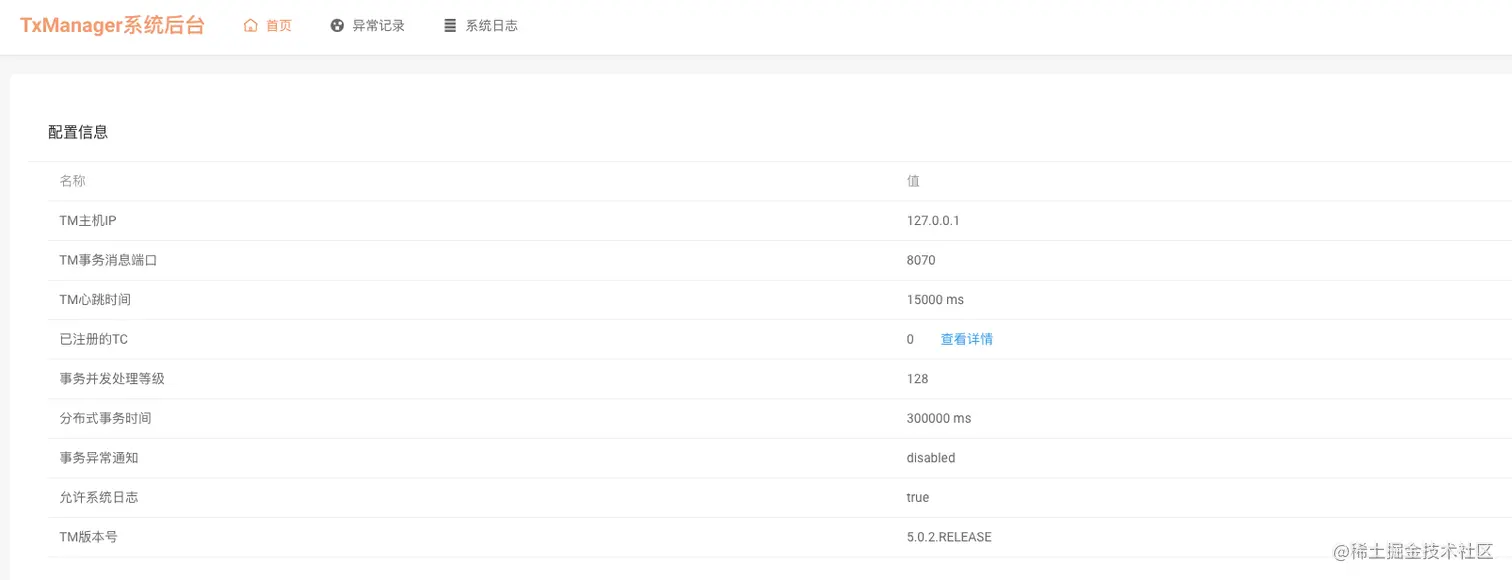Open the 查看详情 link for registered TC

click(966, 339)
